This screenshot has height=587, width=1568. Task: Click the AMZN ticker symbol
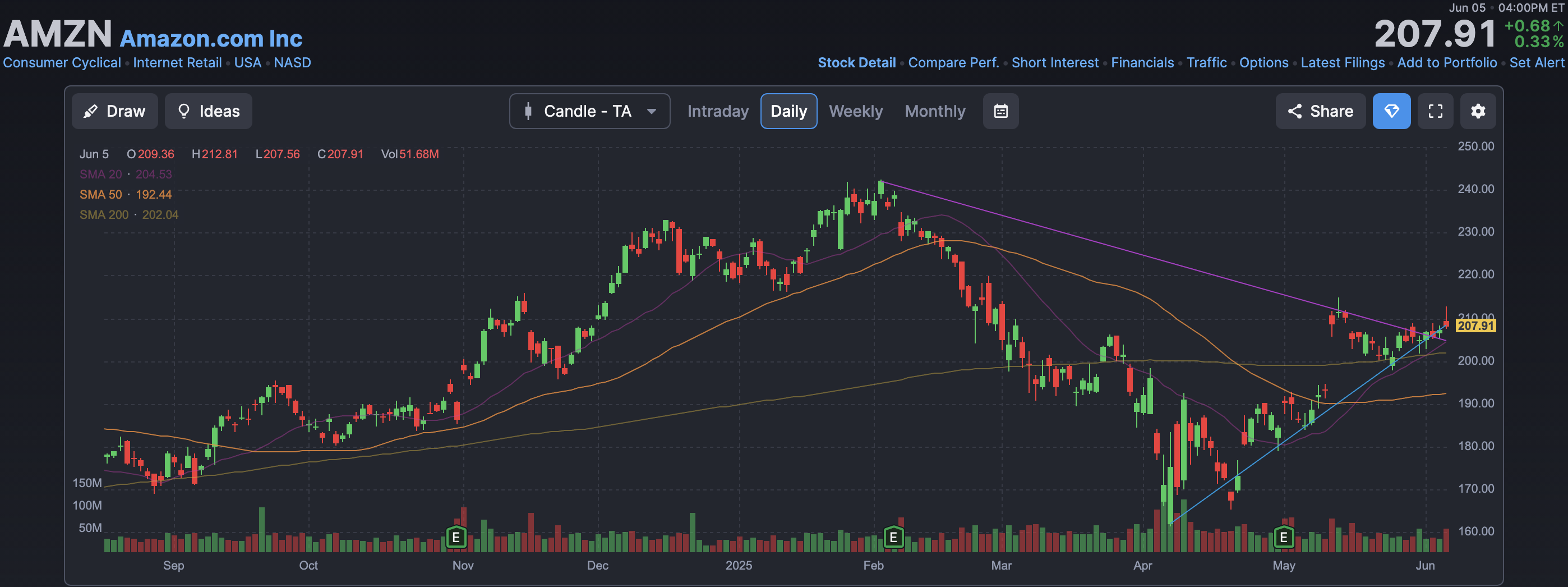(x=58, y=33)
